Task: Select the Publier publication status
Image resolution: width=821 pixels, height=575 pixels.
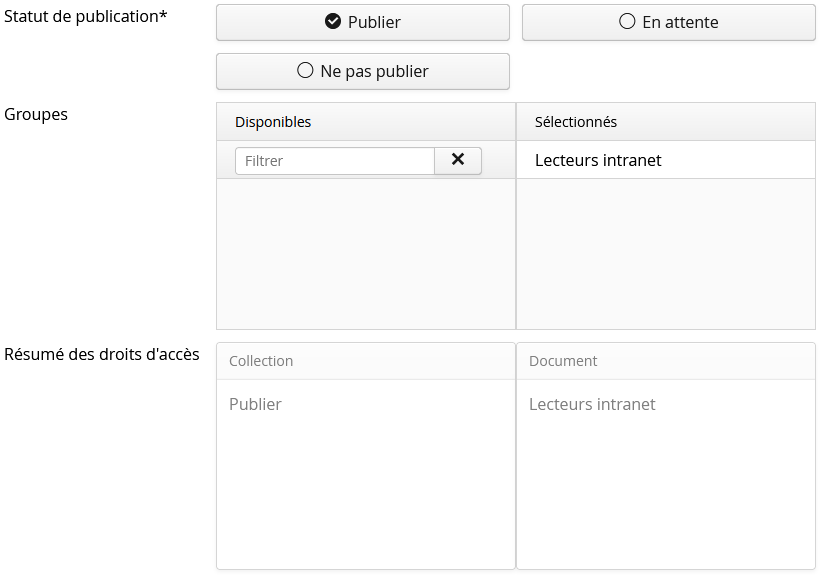Action: coord(363,22)
